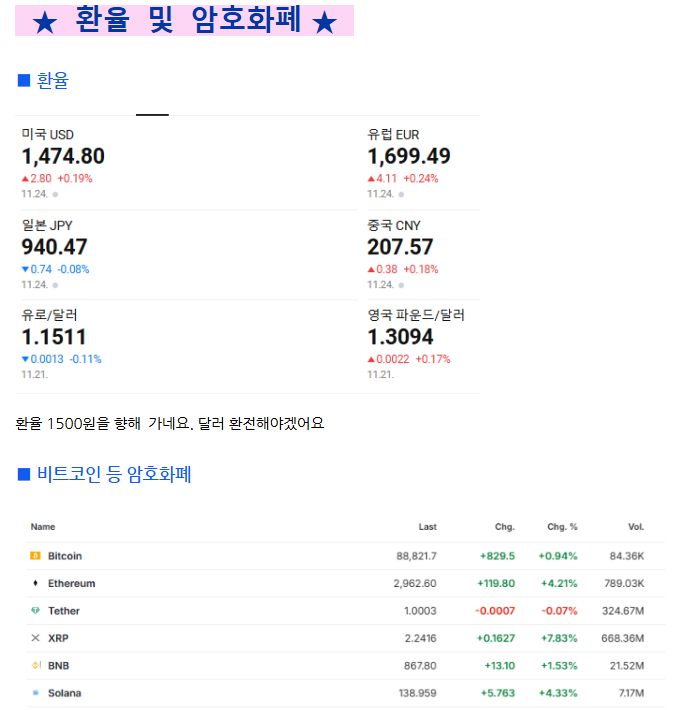The width and height of the screenshot is (679, 710).
Task: Click the XRP cross icon
Action: [x=35, y=638]
